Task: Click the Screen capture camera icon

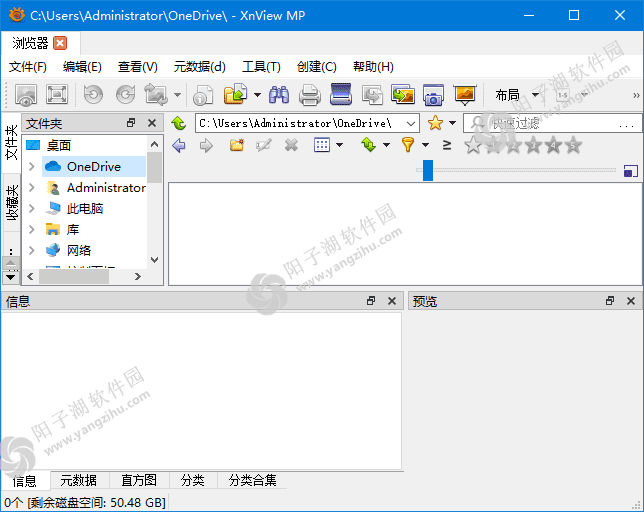Action: (x=434, y=95)
